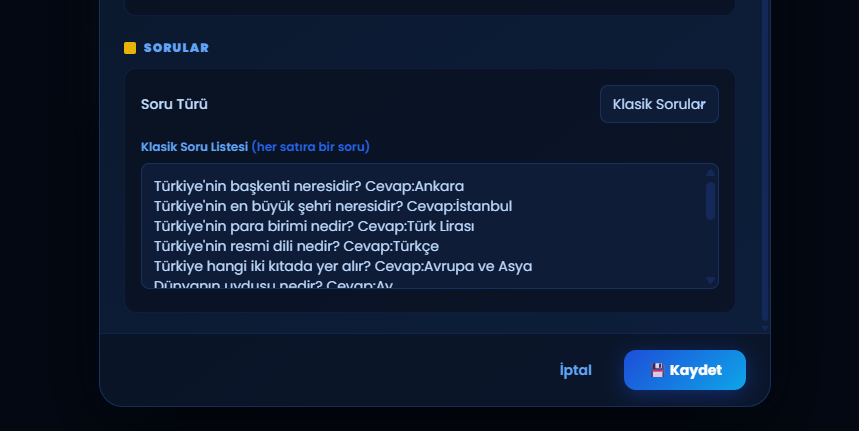Click the dialog scrollbar's down arrow
Viewport: 859px width, 431px height.
(x=765, y=327)
